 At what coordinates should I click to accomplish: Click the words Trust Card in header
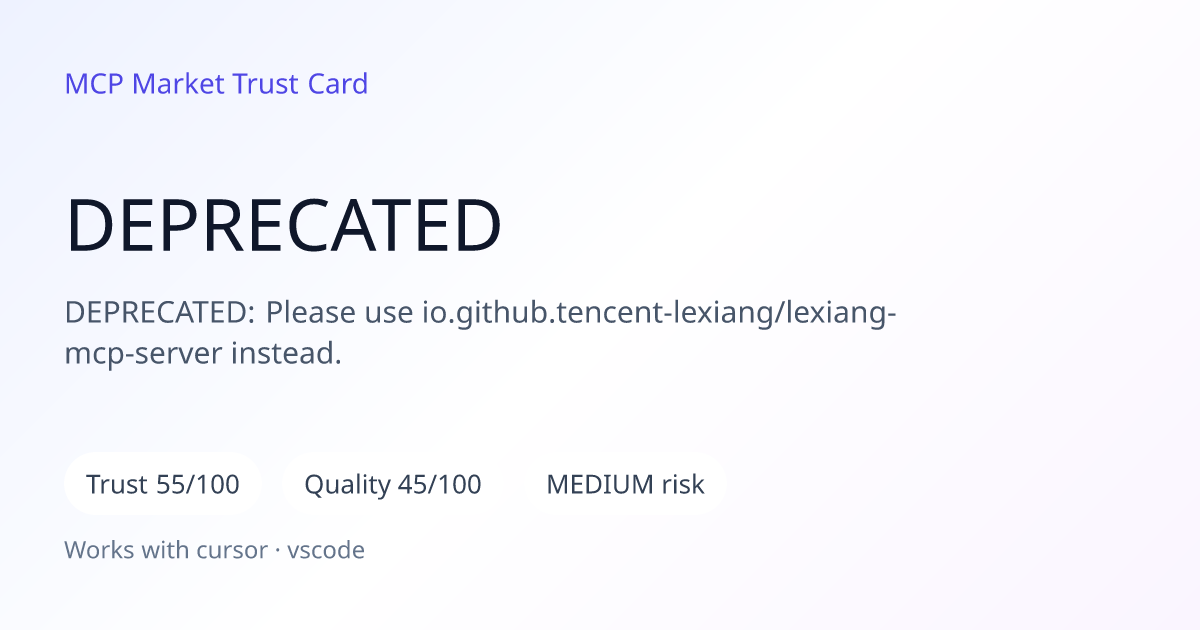301,84
